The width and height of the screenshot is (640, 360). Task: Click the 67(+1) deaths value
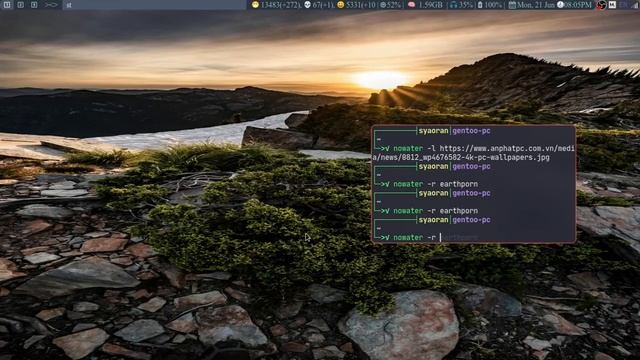coord(323,5)
